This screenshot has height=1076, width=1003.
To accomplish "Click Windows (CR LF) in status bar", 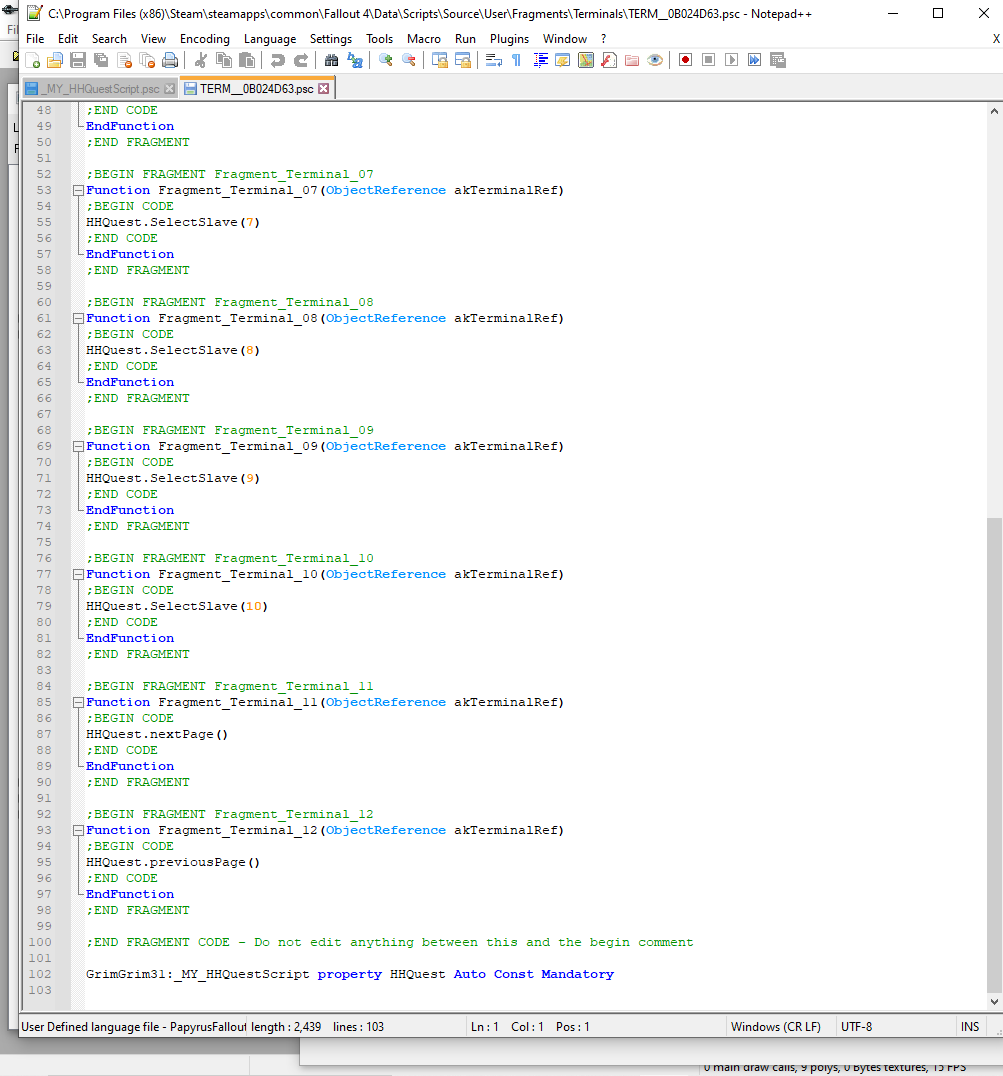I will point(775,1027).
